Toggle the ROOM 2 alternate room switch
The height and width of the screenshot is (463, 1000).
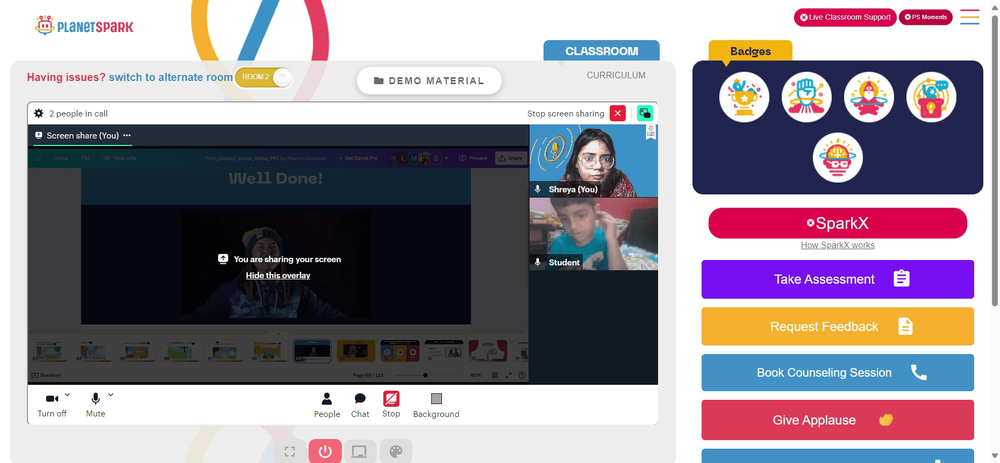pos(263,77)
